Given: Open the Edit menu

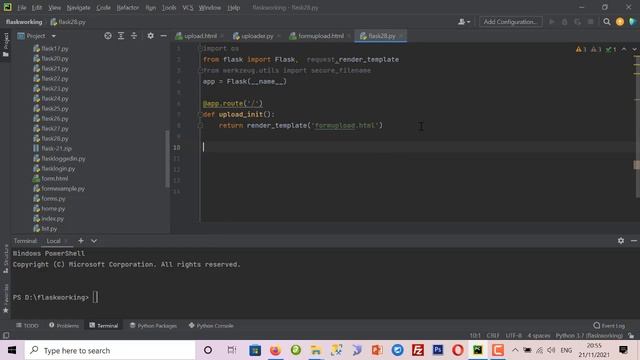Looking at the screenshot, I should tap(37, 8).
